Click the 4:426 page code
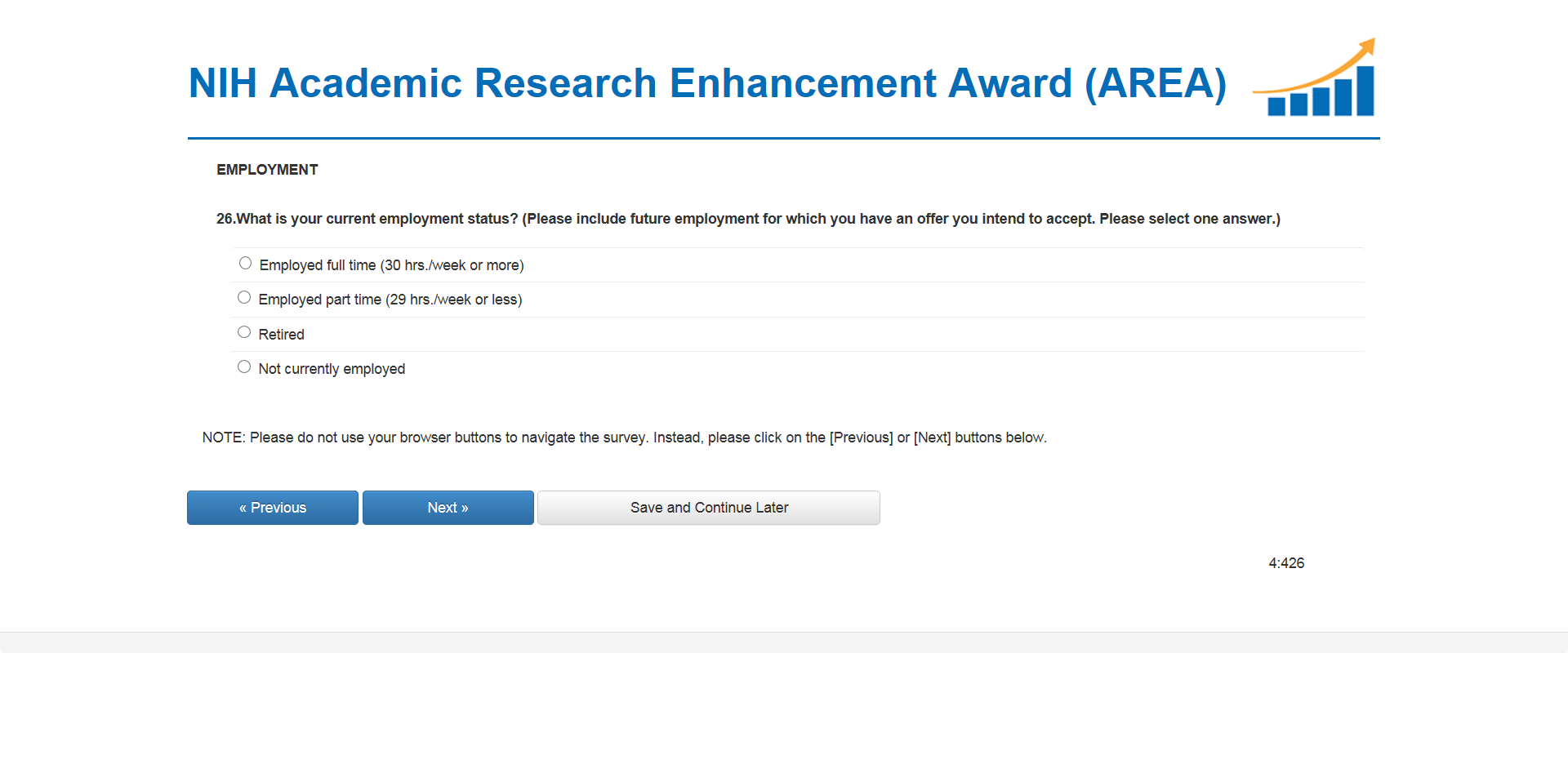 point(1286,563)
